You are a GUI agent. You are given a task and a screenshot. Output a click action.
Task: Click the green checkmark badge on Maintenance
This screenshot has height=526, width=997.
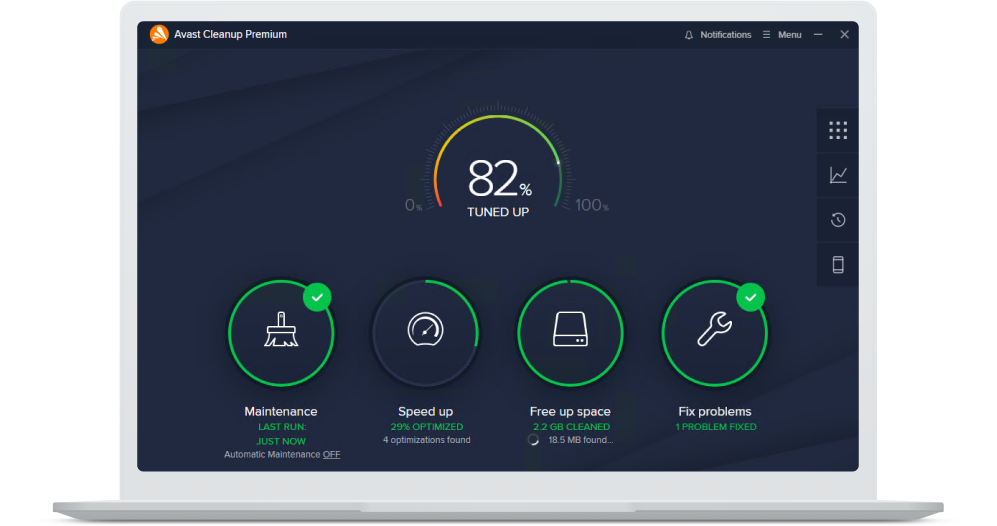click(317, 297)
